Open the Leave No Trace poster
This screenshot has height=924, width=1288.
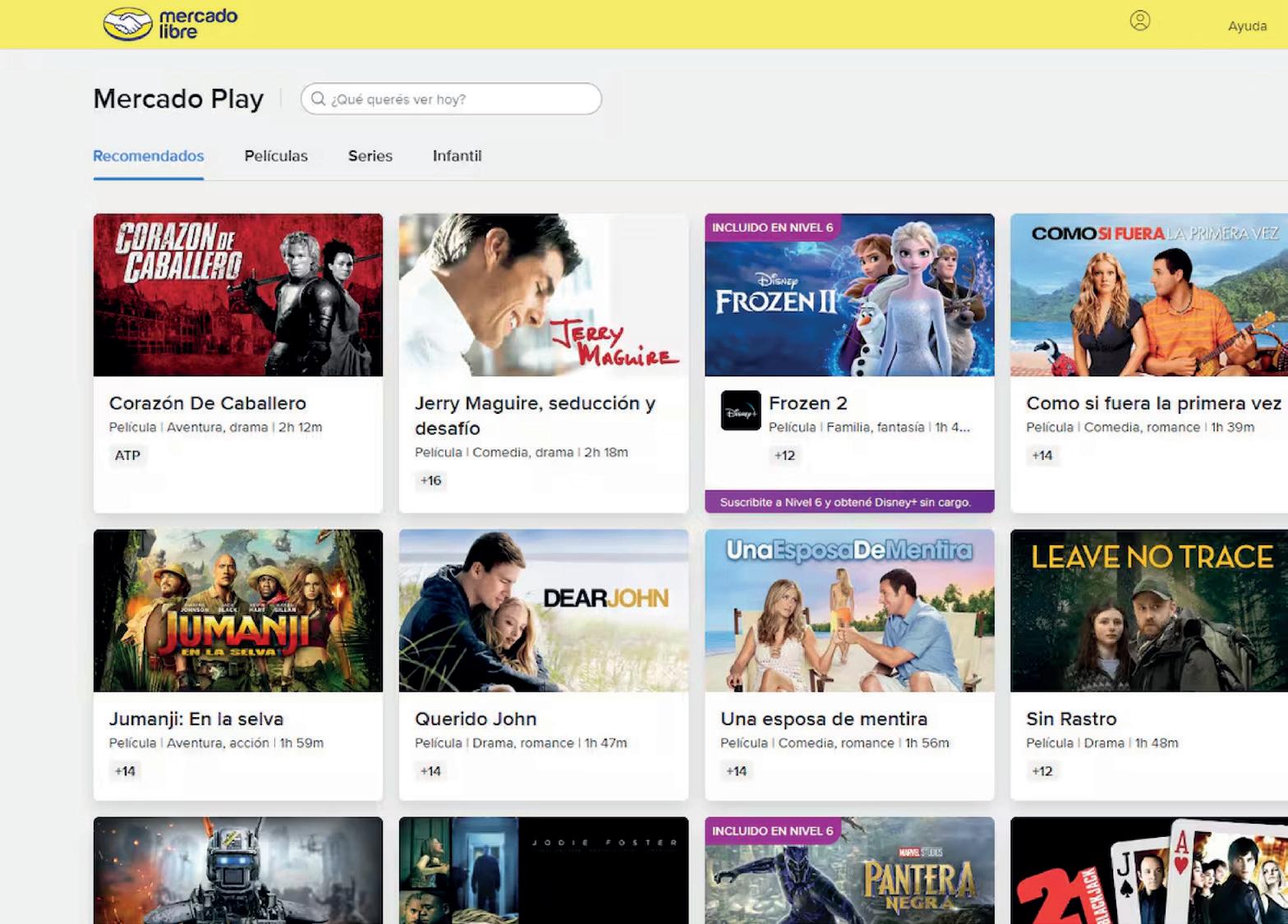pyautogui.click(x=1149, y=610)
